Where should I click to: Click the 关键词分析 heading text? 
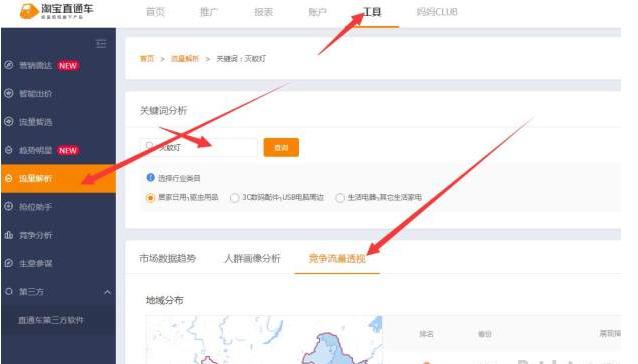[x=163, y=111]
